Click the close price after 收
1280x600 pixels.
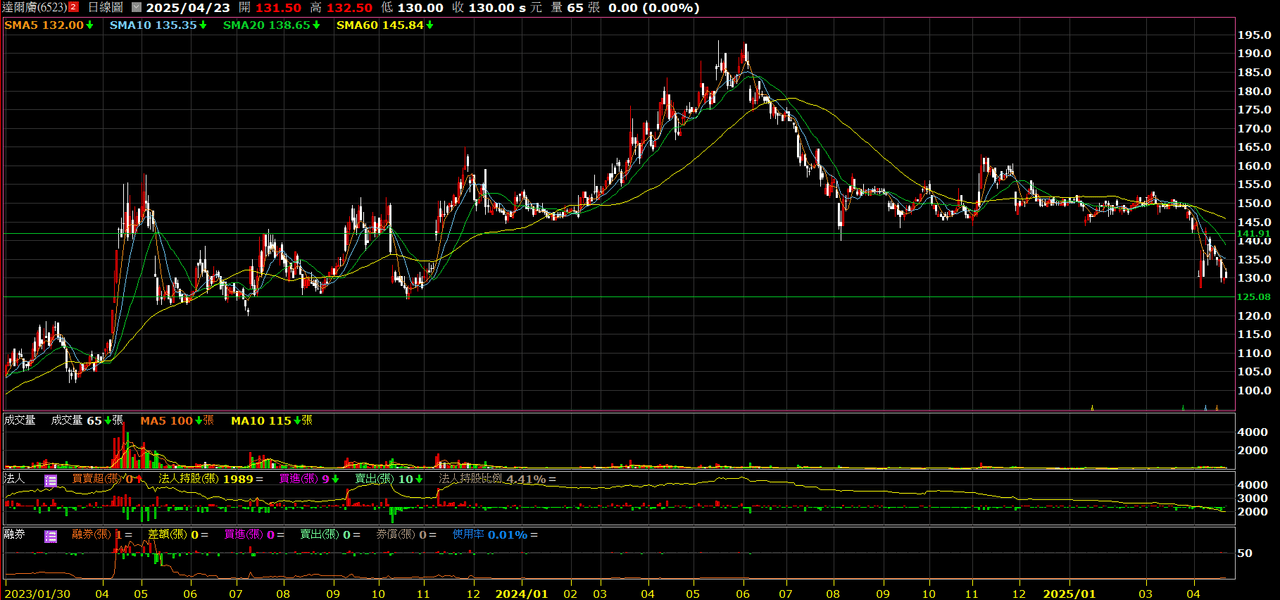(x=491, y=8)
